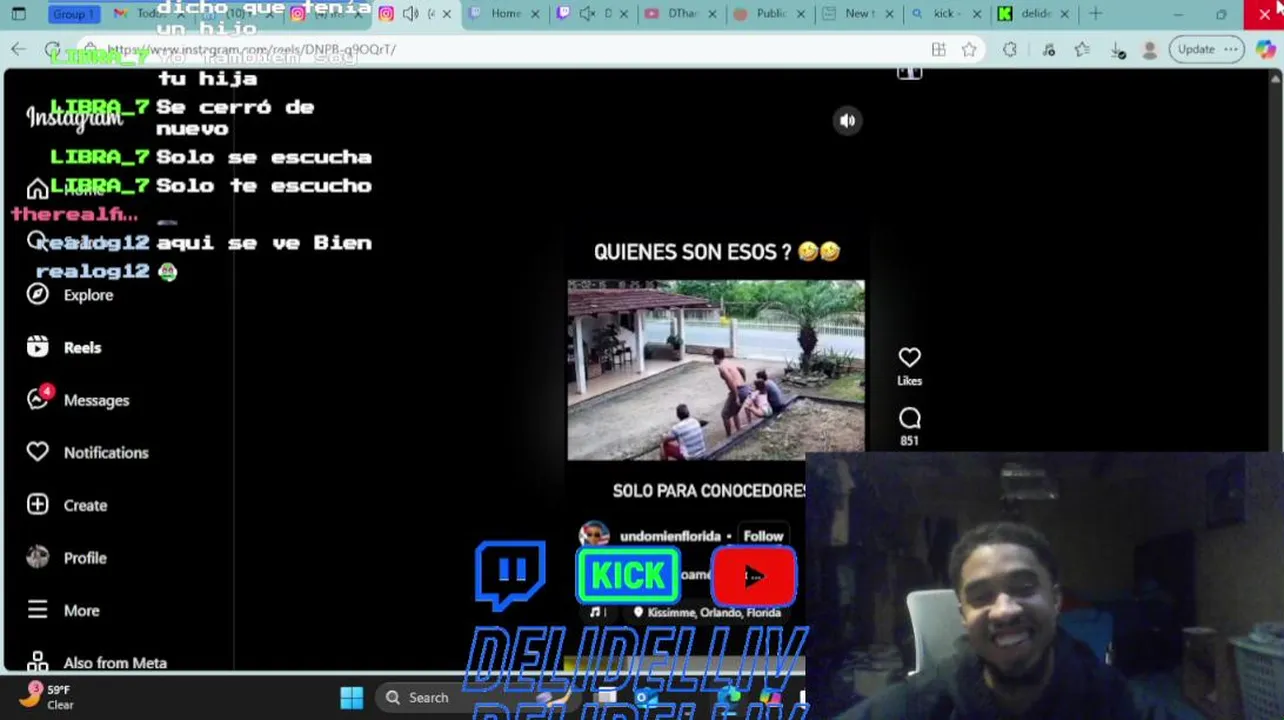
Task: Click the reel audio music note
Action: click(595, 612)
